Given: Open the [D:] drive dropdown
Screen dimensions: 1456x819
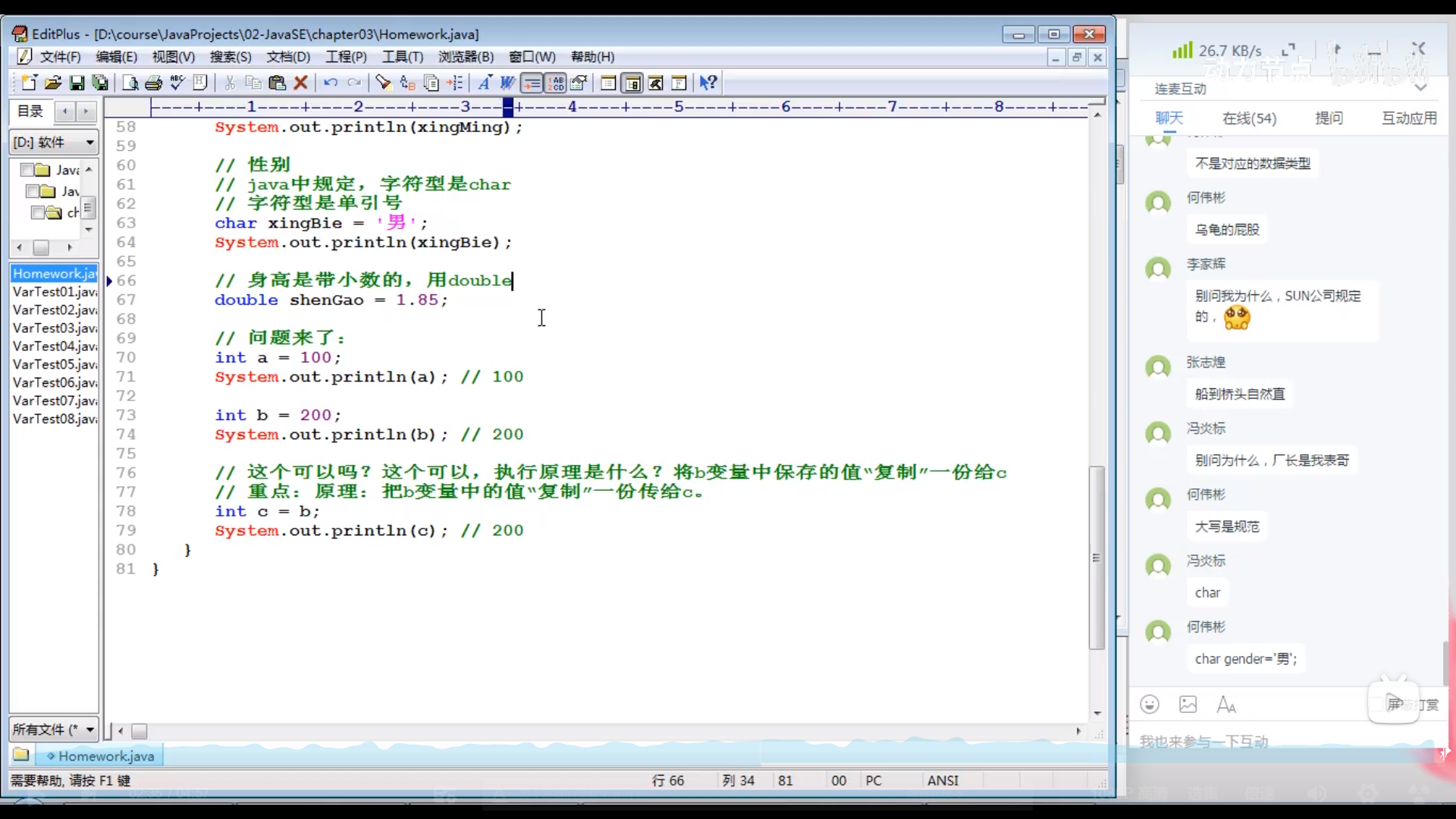Looking at the screenshot, I should (x=89, y=143).
